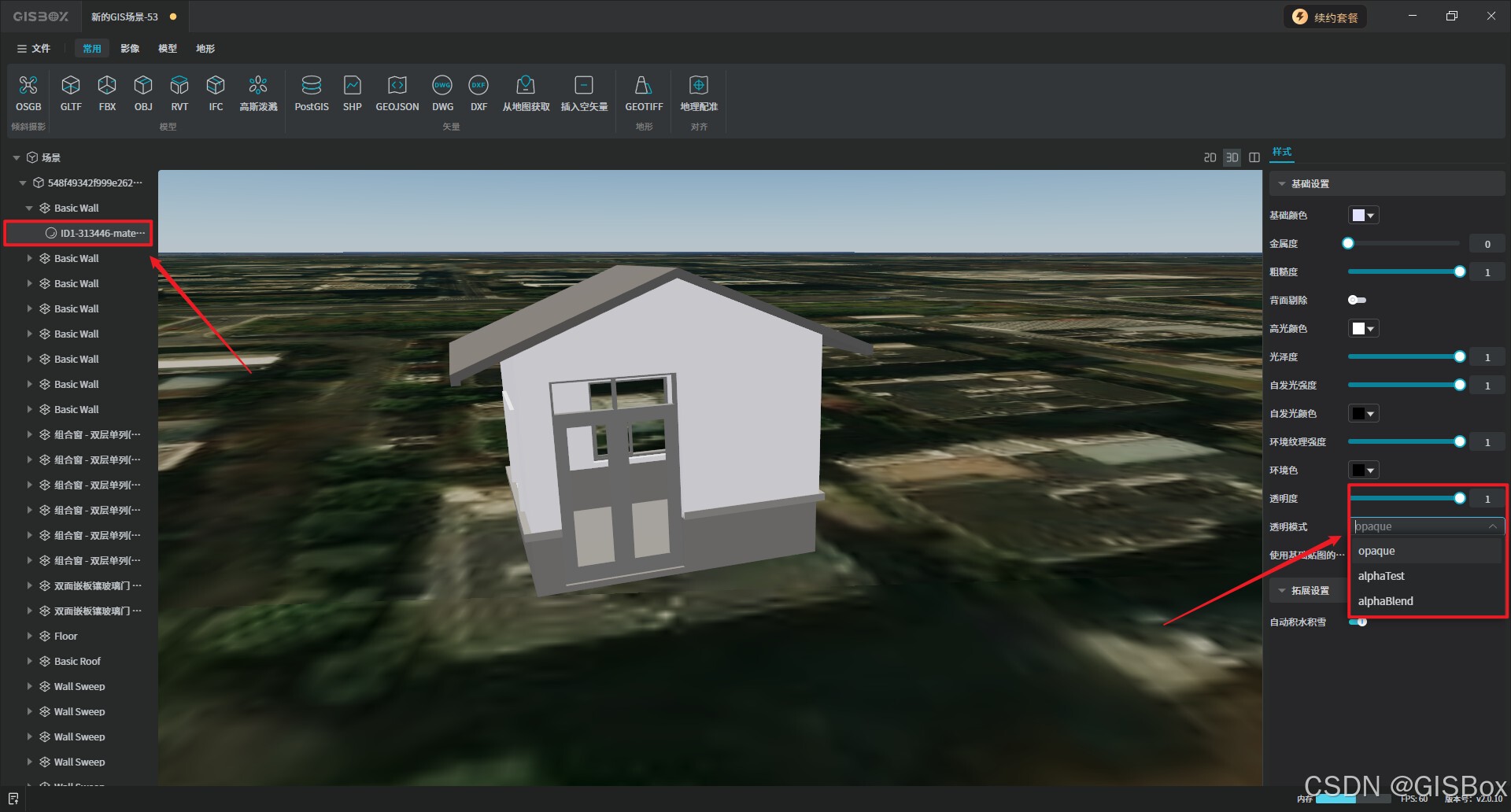This screenshot has height=812, width=1511.
Task: Adjust the 光泽度 slider handle
Action: [x=1460, y=356]
